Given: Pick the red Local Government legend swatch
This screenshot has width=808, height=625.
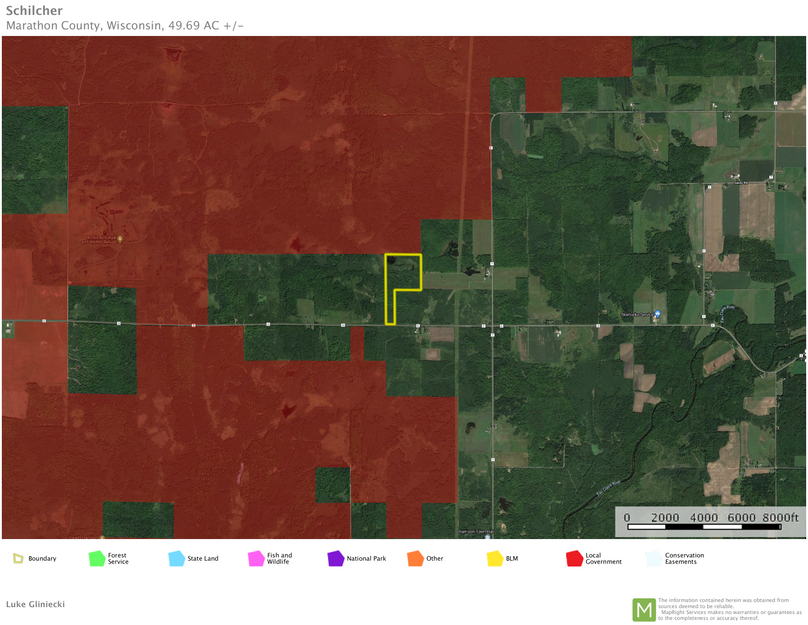Looking at the screenshot, I should click(574, 558).
